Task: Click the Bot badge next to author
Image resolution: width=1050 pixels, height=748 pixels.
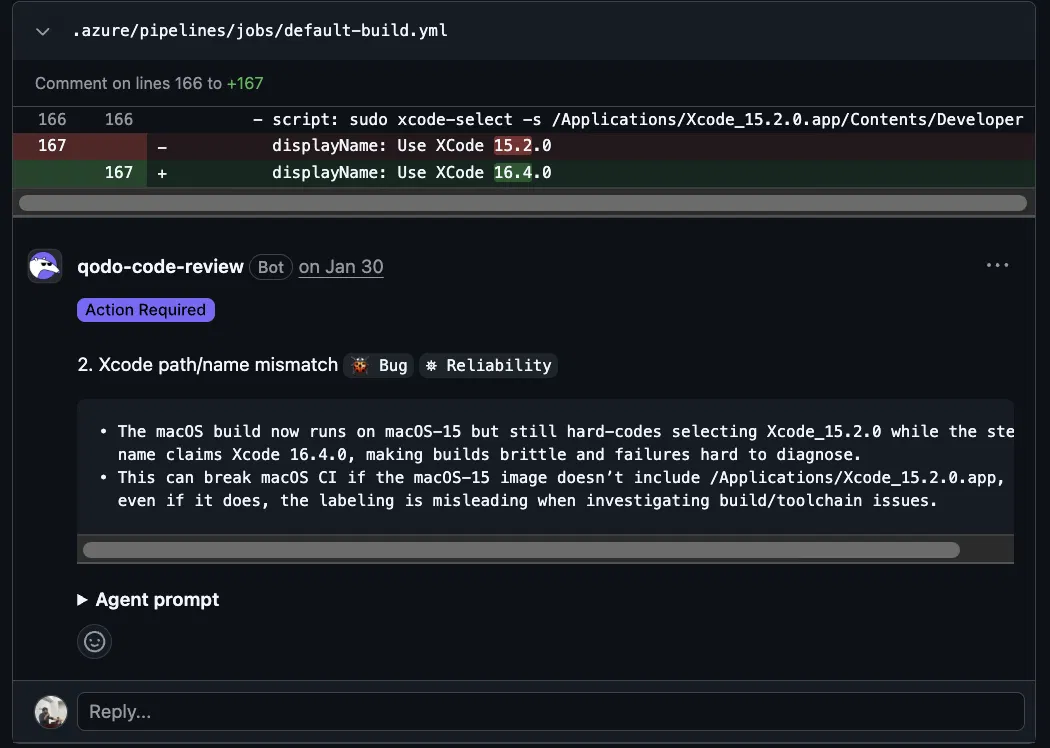Action: [271, 267]
